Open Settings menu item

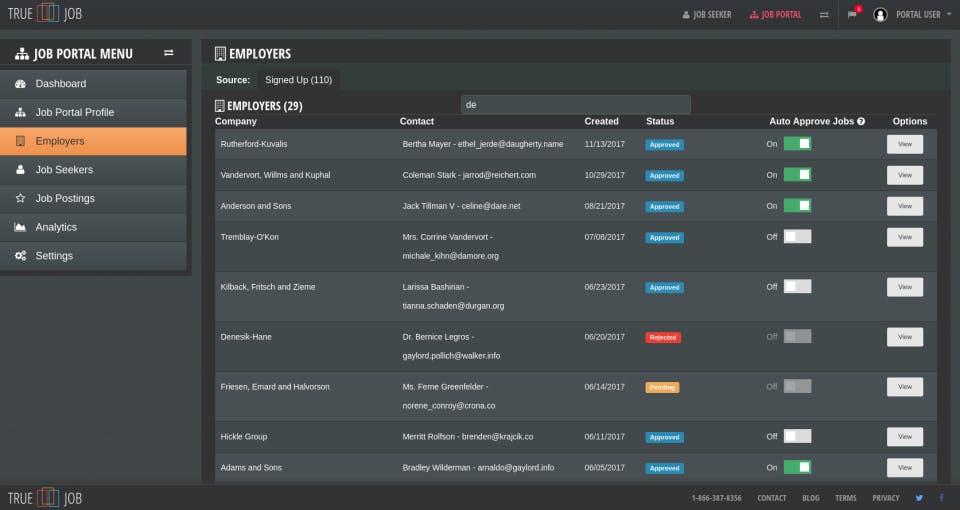tap(93, 256)
